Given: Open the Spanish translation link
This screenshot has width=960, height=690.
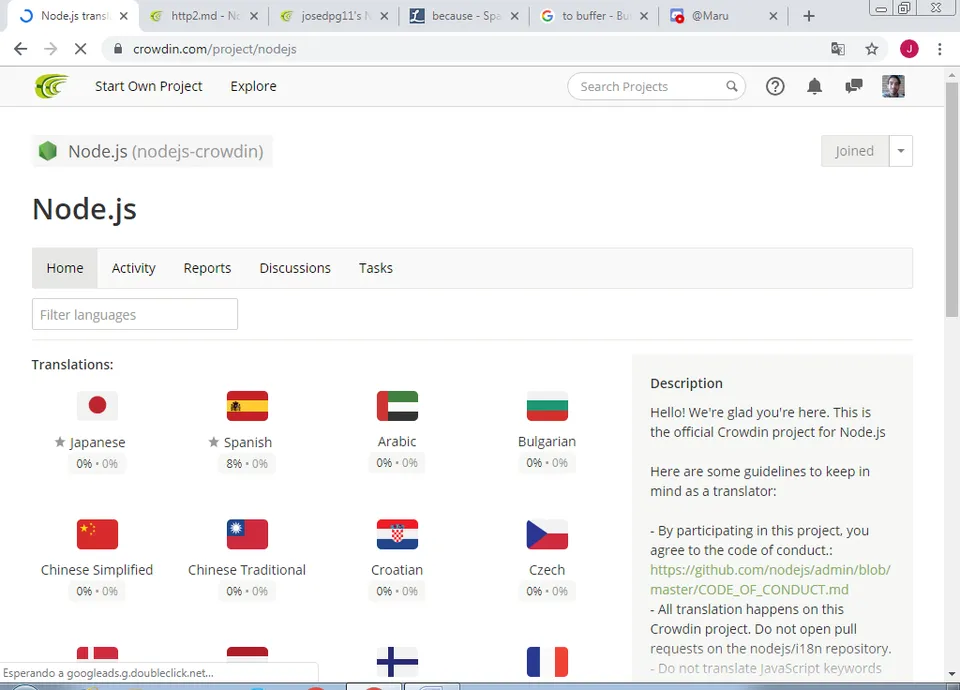Looking at the screenshot, I should tap(247, 442).
